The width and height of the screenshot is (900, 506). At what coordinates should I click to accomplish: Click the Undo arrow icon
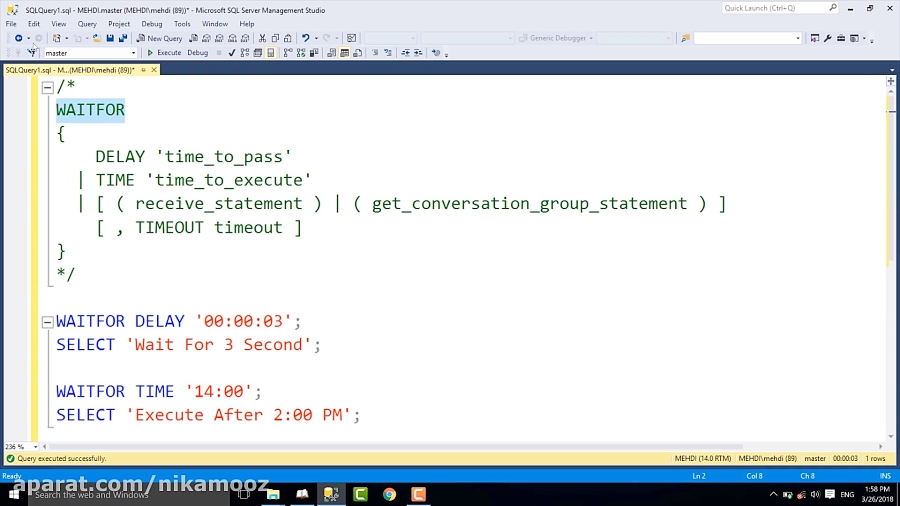(305, 38)
